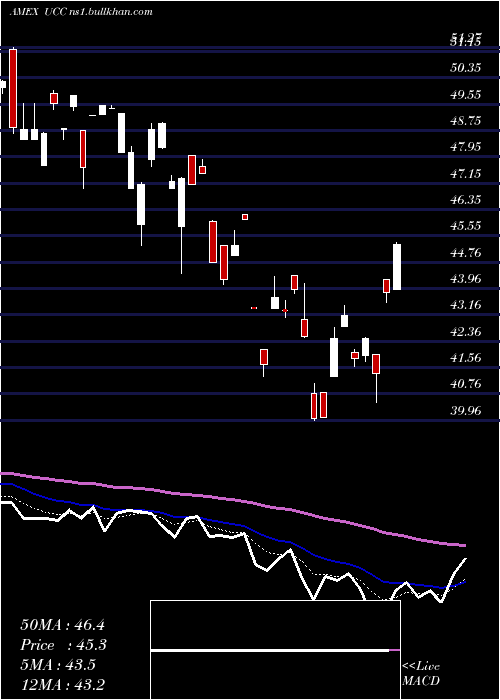Click the 42.36 price axis label
Viewport: 500px width, 700px height.
[x=466, y=332]
